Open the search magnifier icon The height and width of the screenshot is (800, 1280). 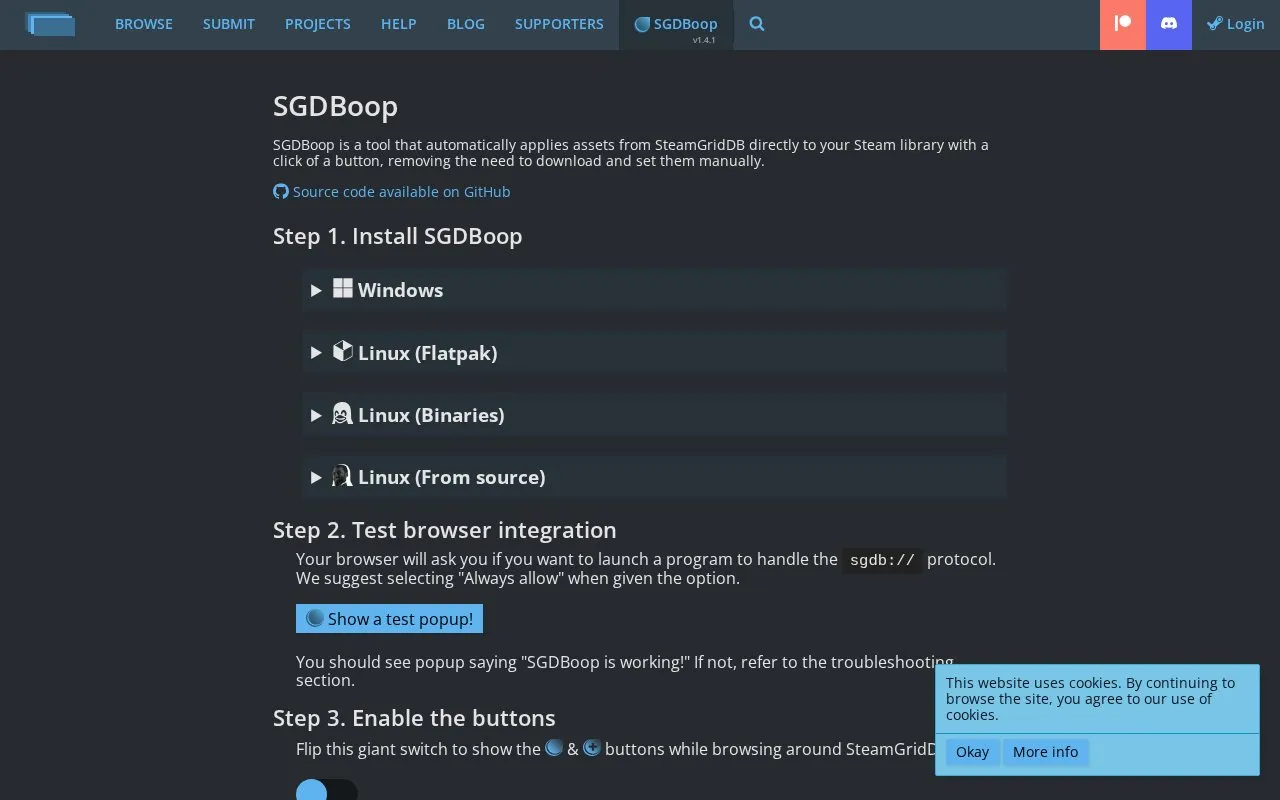click(757, 24)
